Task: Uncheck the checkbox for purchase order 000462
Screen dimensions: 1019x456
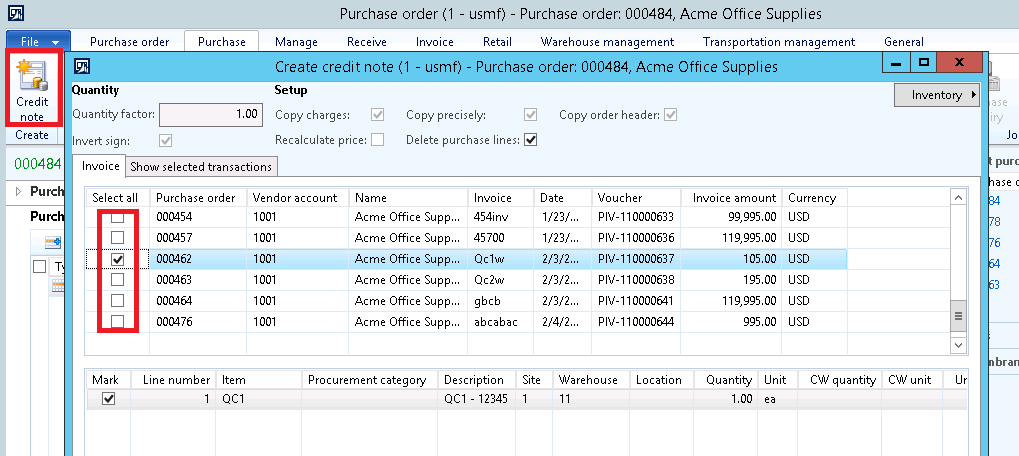Action: [x=118, y=259]
